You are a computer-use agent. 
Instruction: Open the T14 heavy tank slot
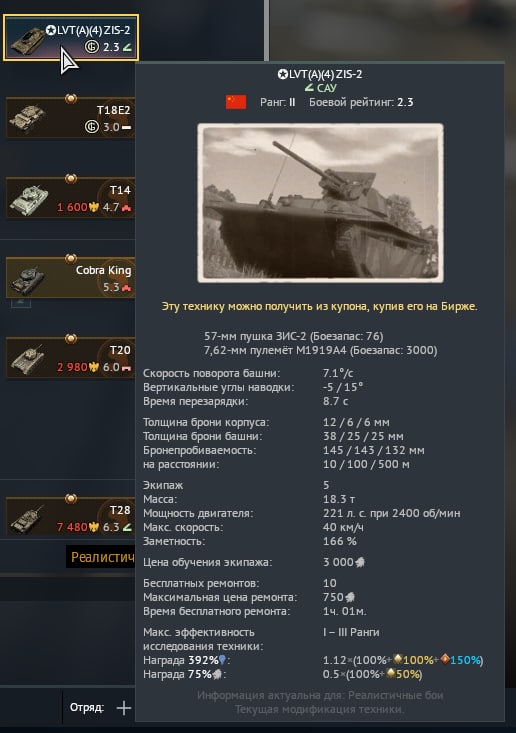71,198
